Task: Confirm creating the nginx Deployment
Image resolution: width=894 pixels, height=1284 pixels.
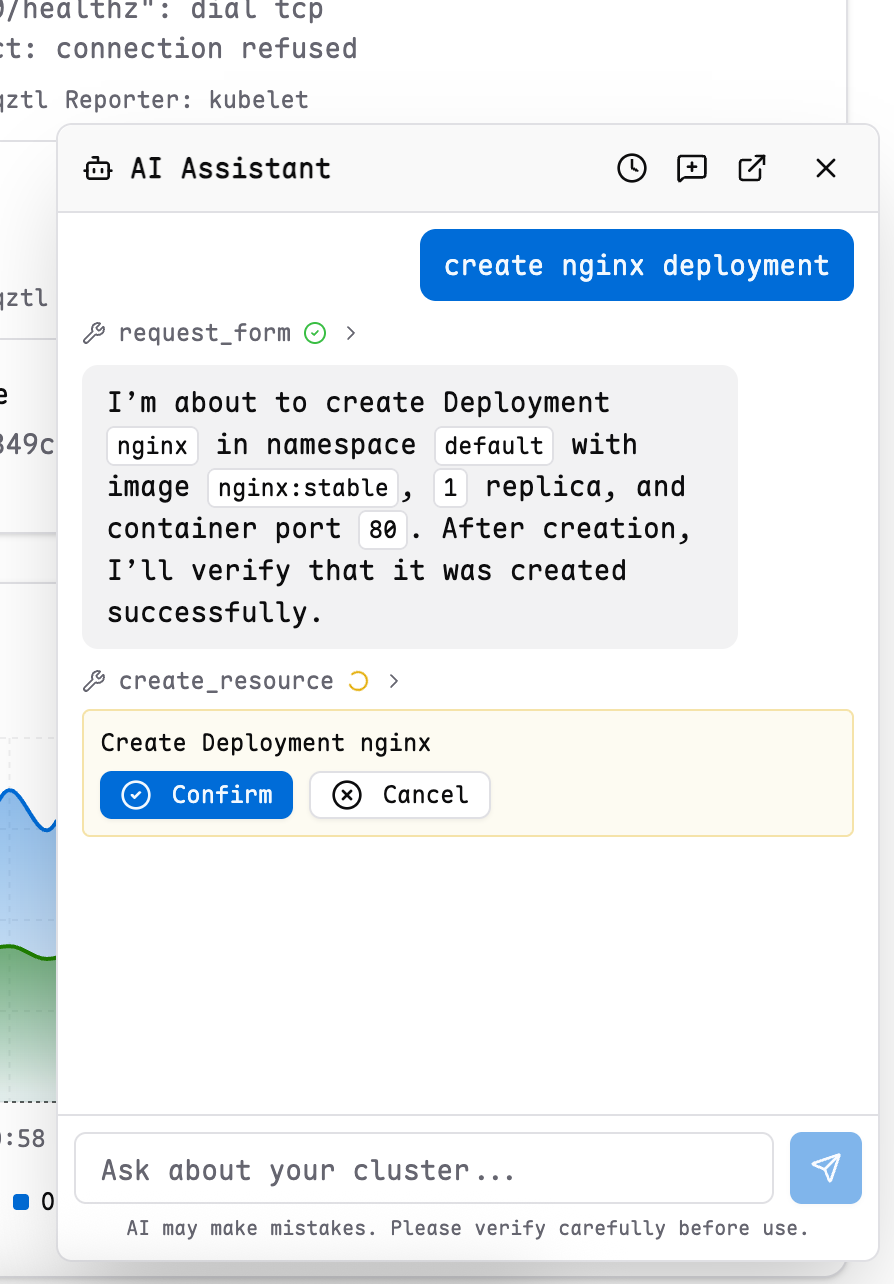Action: coord(196,795)
